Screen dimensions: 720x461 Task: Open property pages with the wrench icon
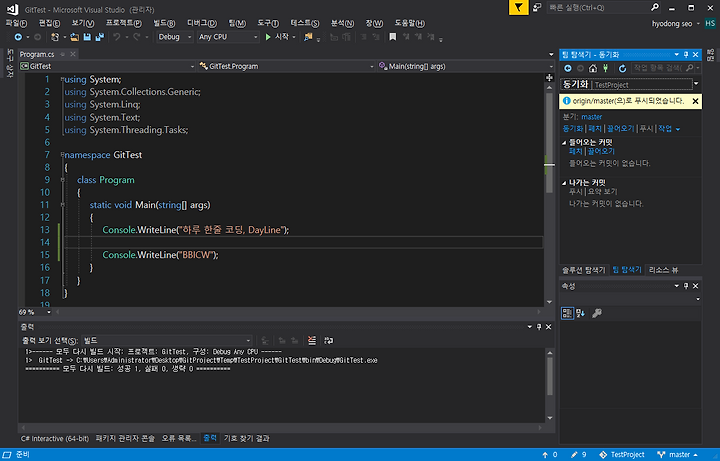tap(597, 313)
